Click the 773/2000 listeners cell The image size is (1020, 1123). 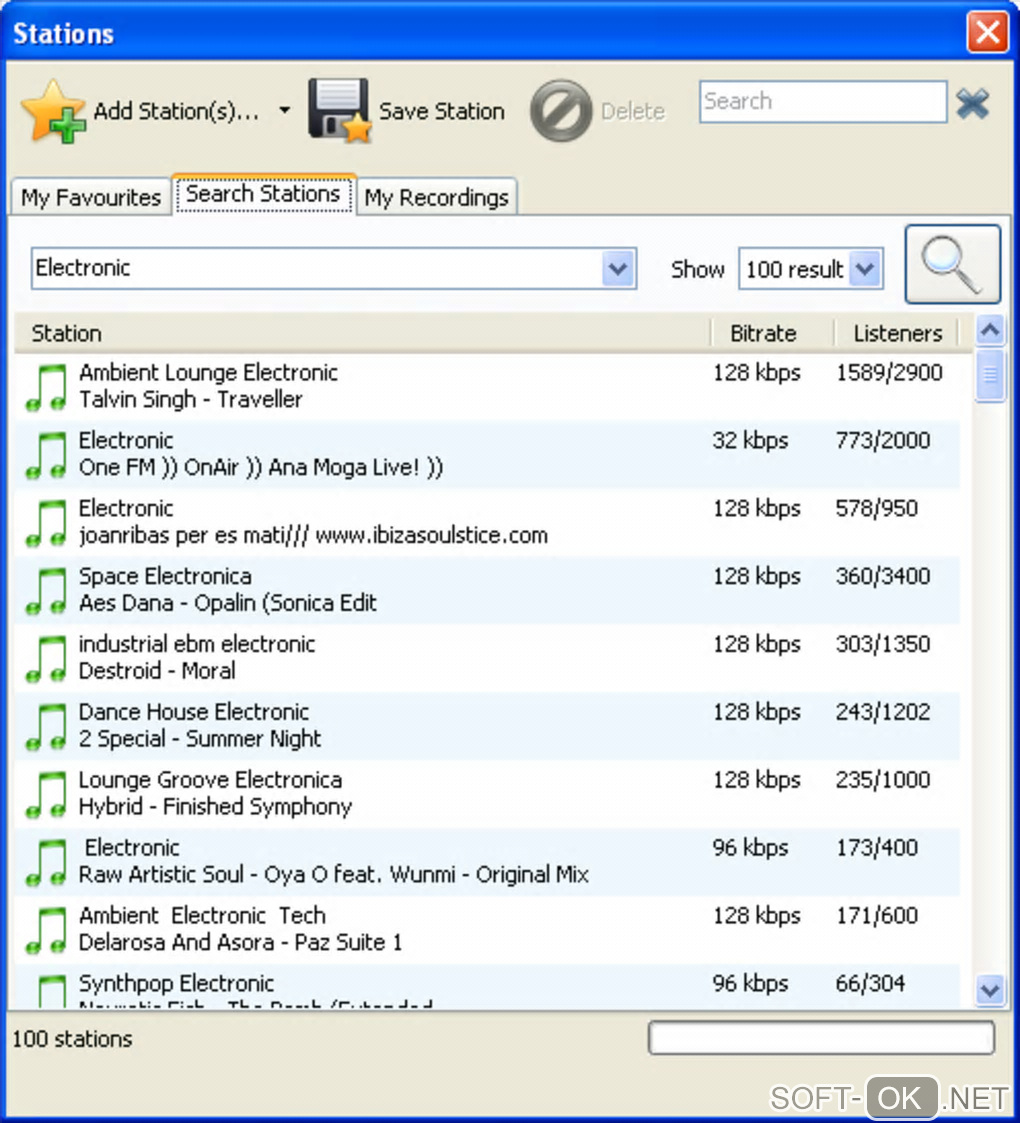(x=882, y=440)
